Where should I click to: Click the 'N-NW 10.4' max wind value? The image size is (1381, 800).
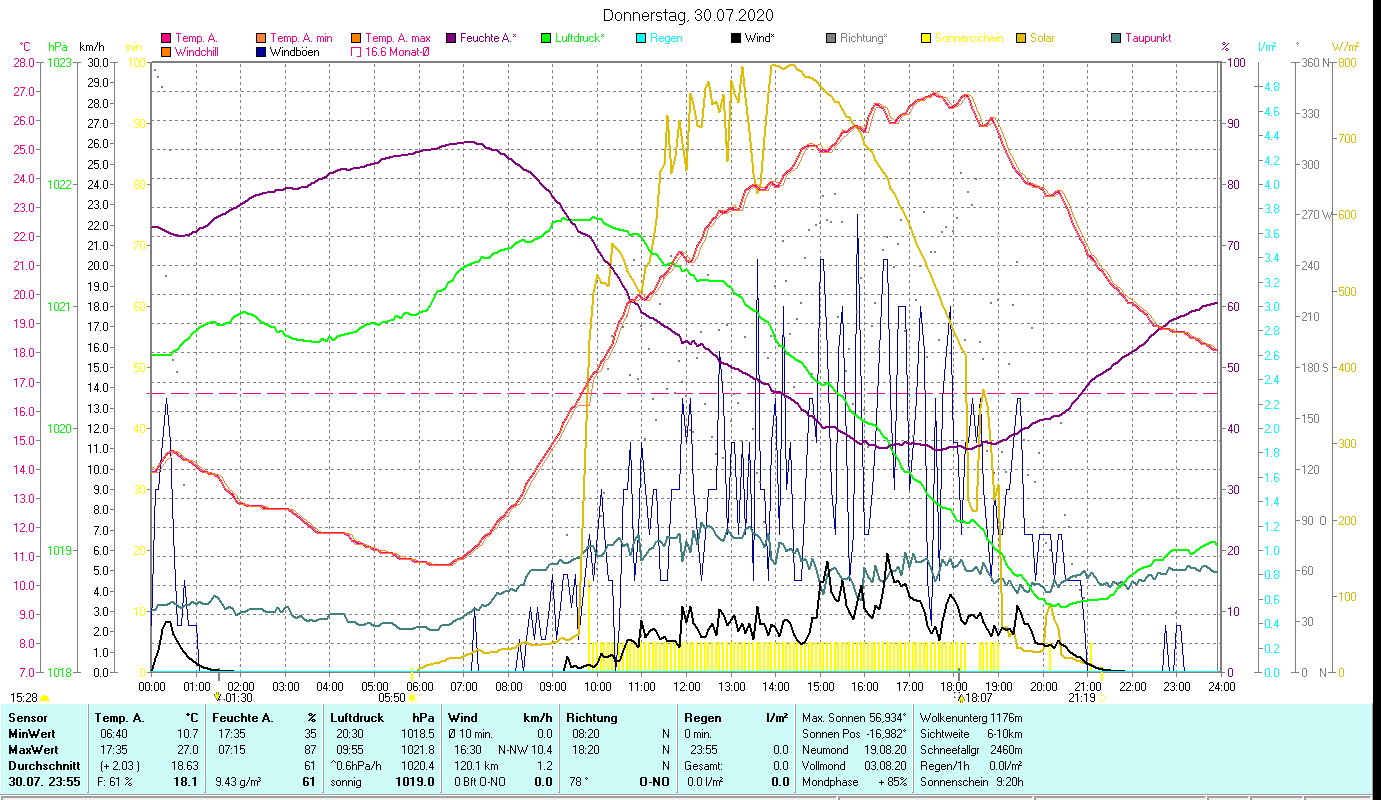click(526, 750)
